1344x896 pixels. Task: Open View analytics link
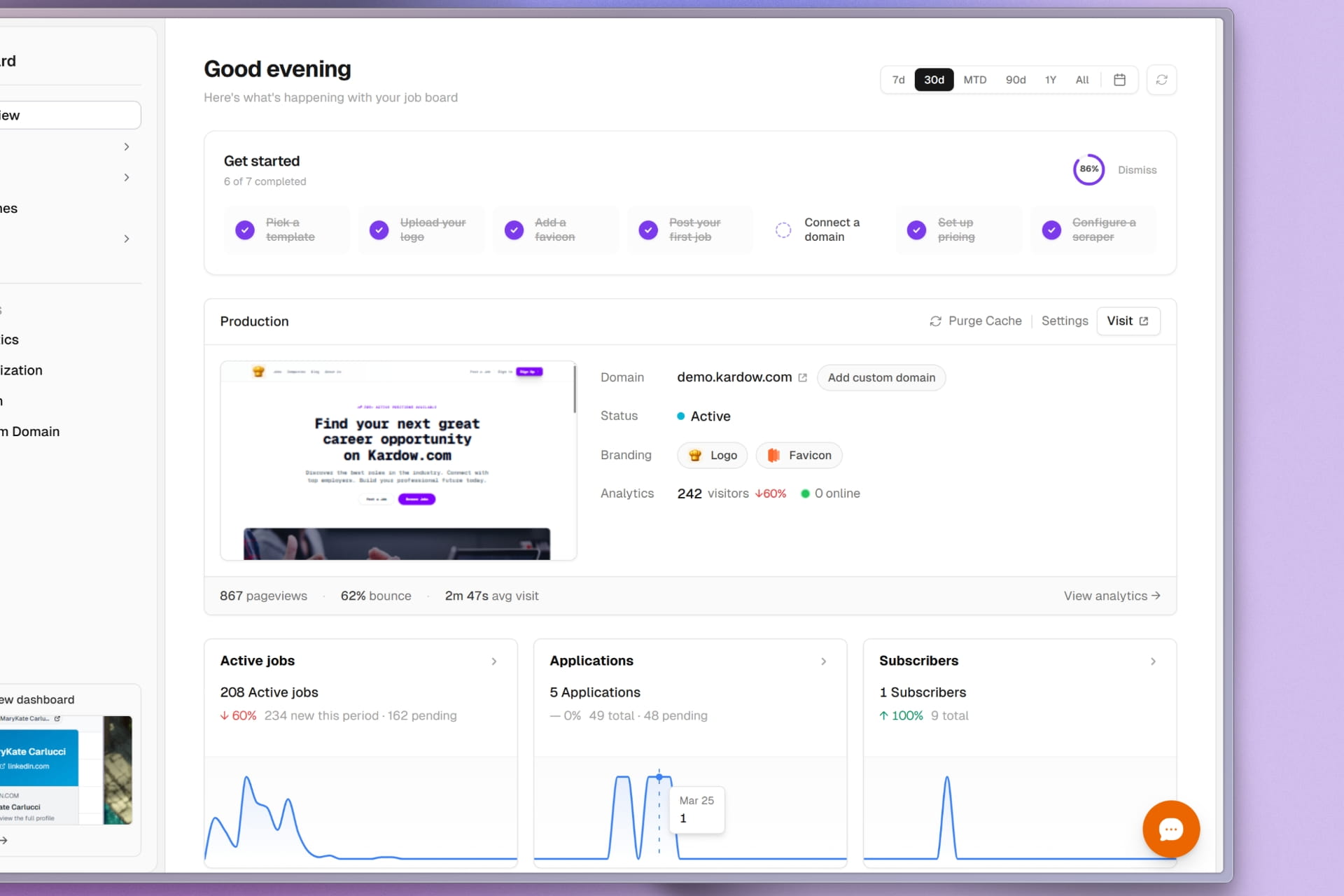tap(1112, 596)
